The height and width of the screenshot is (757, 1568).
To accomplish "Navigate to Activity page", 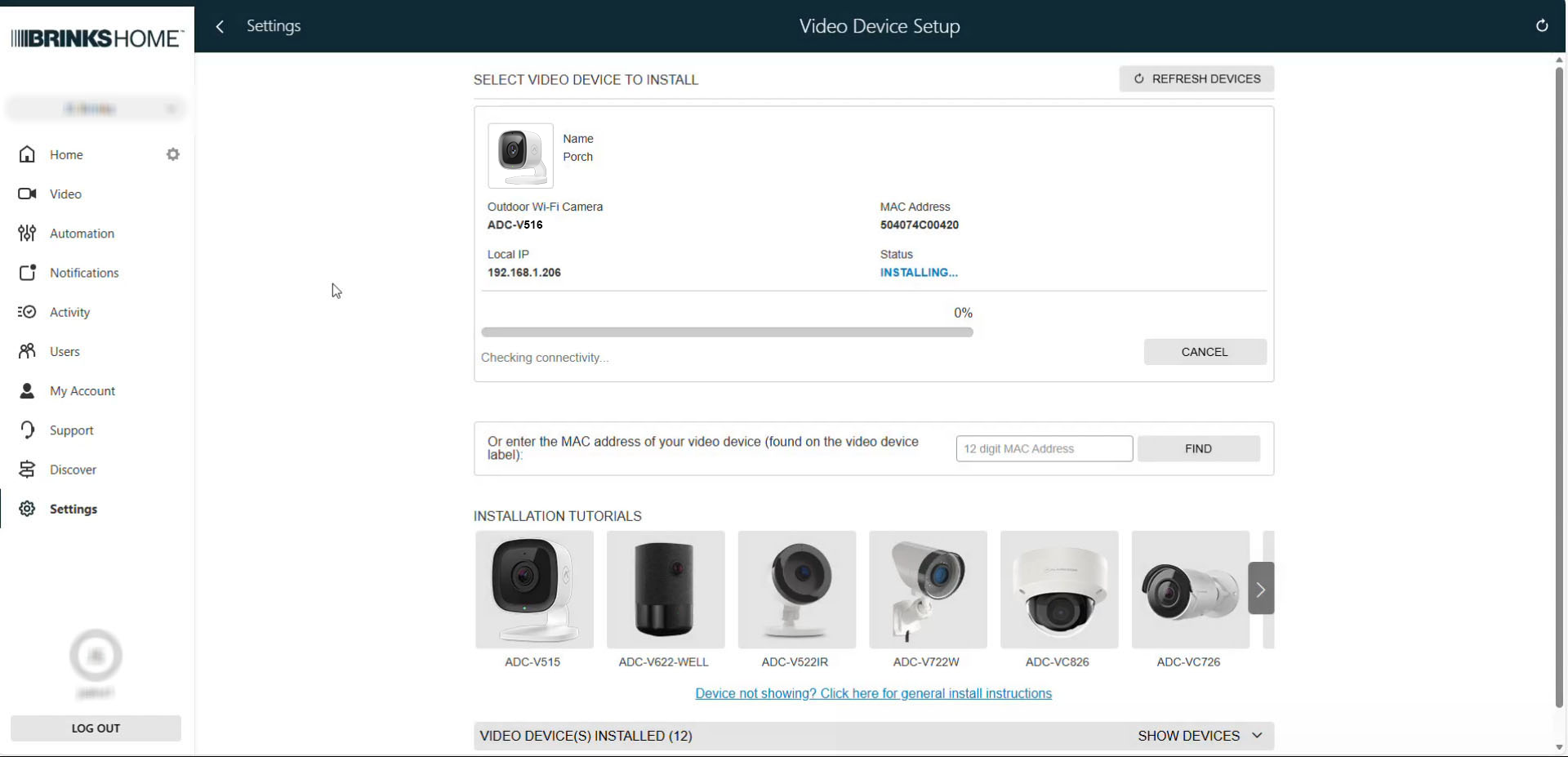I will point(69,312).
